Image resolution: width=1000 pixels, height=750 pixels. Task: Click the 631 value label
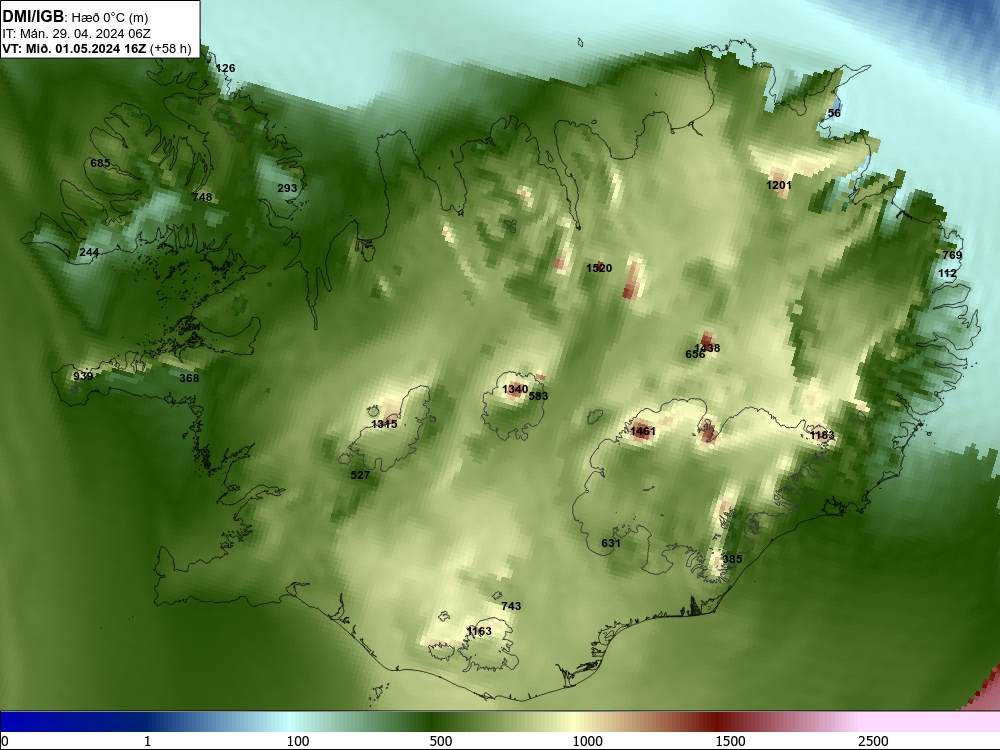(610, 543)
